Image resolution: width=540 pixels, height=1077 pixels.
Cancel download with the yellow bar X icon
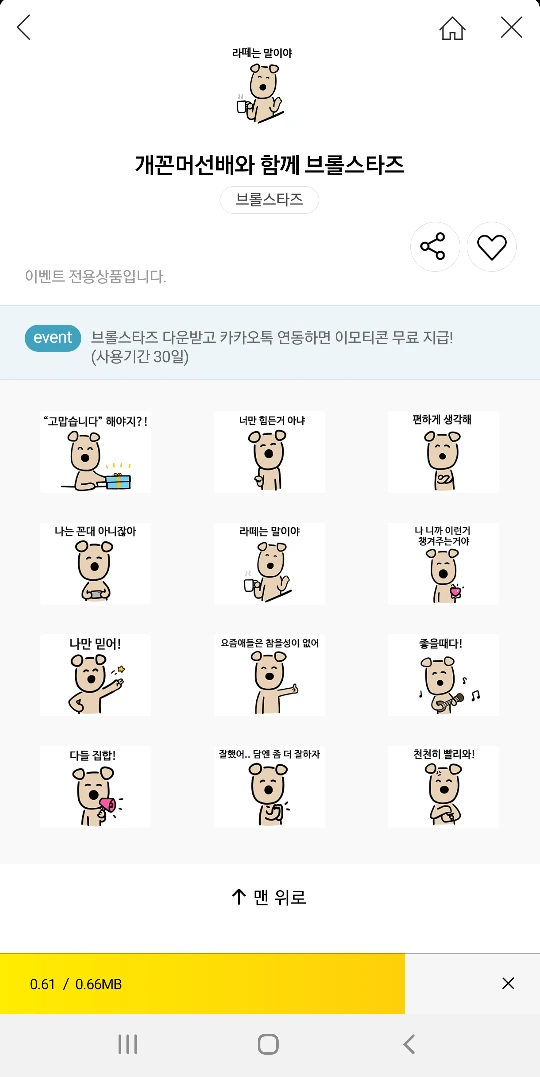pos(508,984)
